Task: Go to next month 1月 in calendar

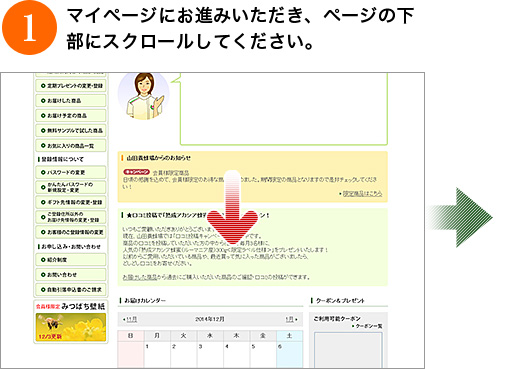Action: [291, 319]
